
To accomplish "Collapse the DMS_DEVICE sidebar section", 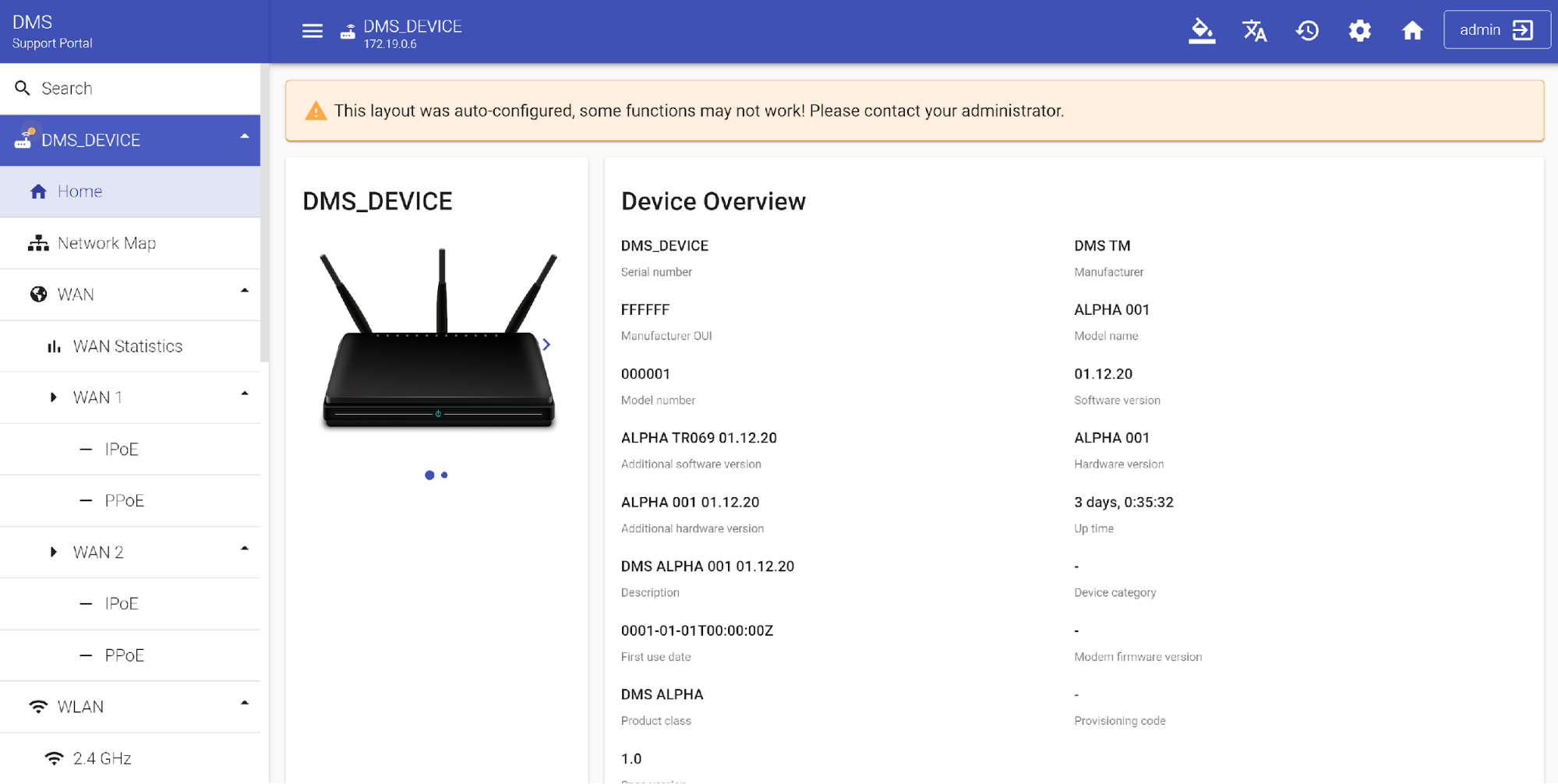I will point(244,136).
